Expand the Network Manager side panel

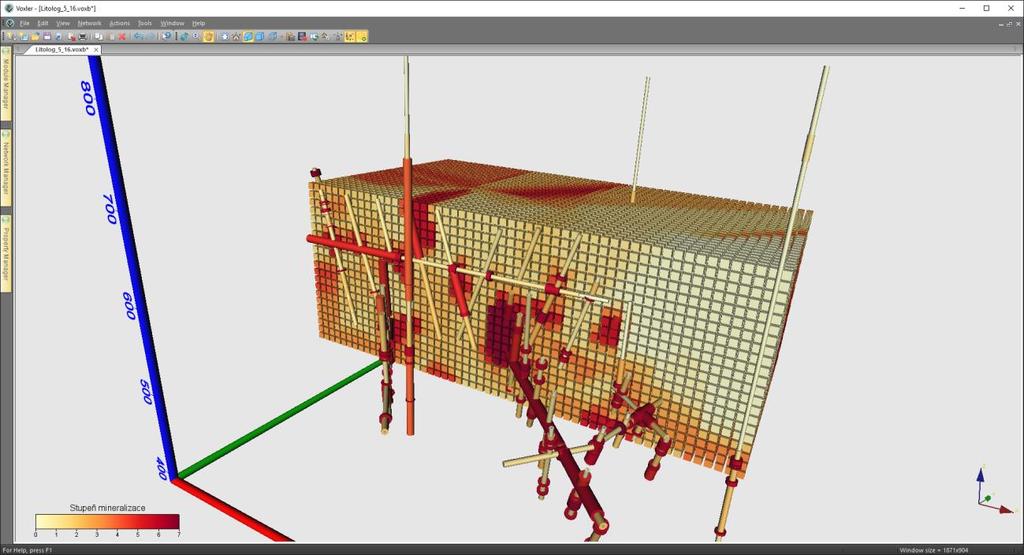click(6, 167)
